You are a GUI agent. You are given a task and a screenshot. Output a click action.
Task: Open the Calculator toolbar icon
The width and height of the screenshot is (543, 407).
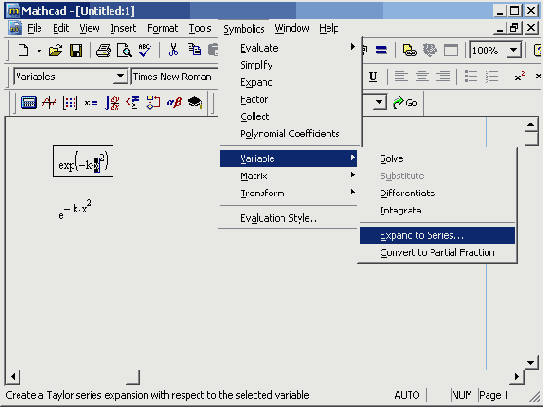(28, 103)
